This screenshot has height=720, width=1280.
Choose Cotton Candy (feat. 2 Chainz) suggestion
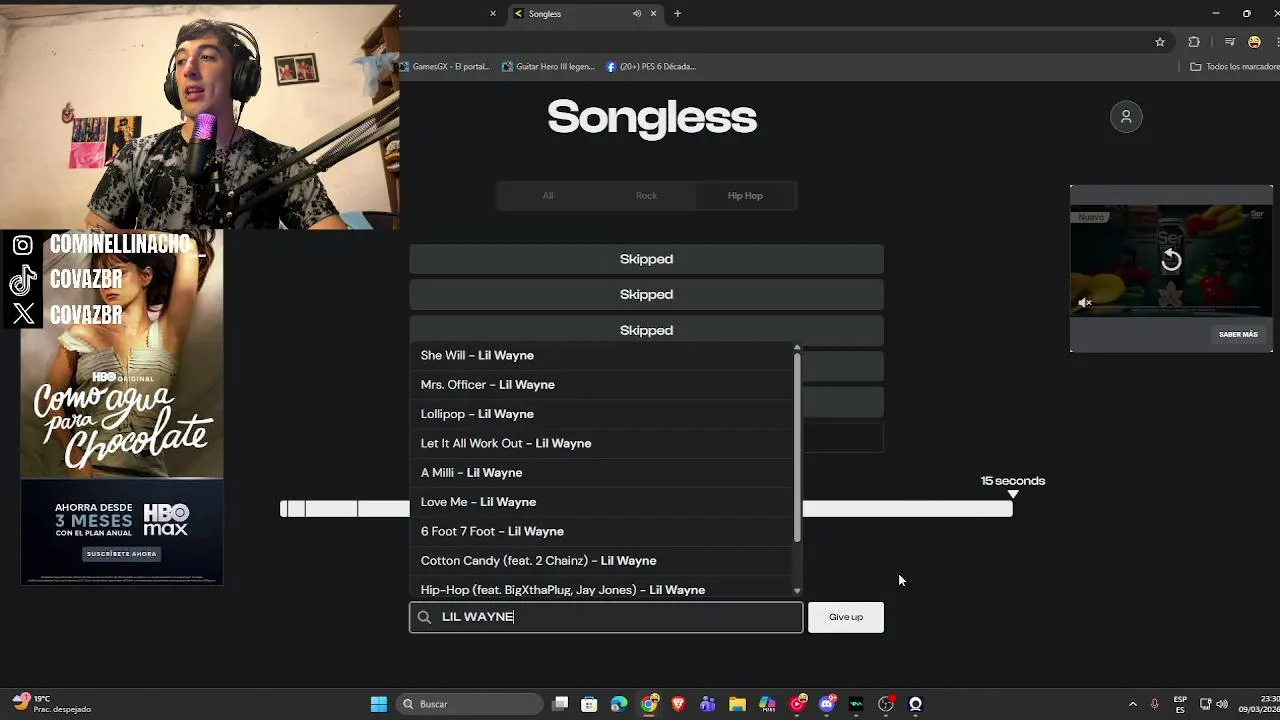pos(602,561)
